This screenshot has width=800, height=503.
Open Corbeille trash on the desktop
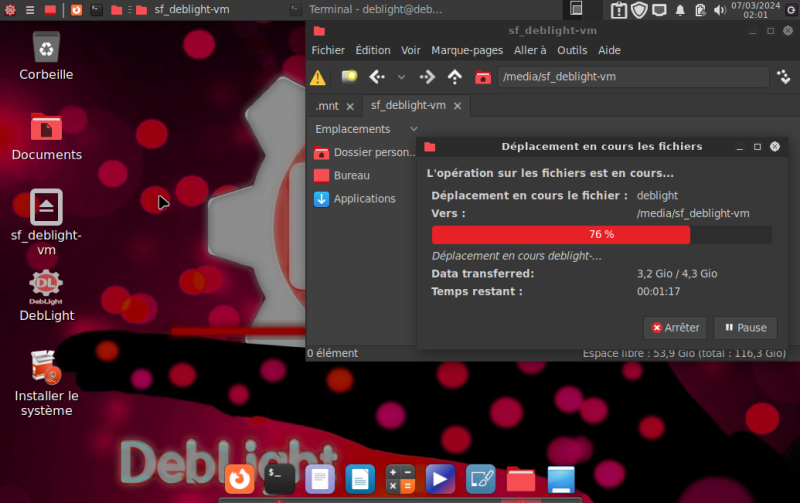[46, 55]
